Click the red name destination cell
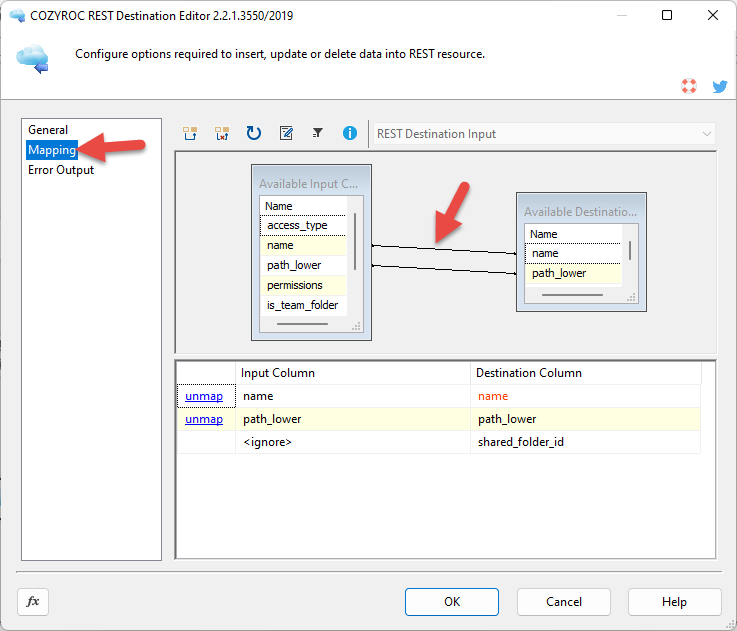Image resolution: width=737 pixels, height=631 pixels. click(586, 396)
